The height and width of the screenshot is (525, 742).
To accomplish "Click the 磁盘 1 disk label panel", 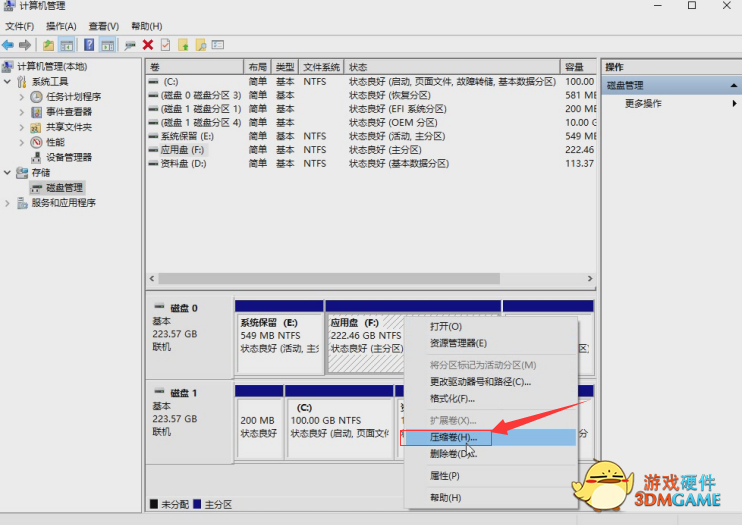I will 189,422.
